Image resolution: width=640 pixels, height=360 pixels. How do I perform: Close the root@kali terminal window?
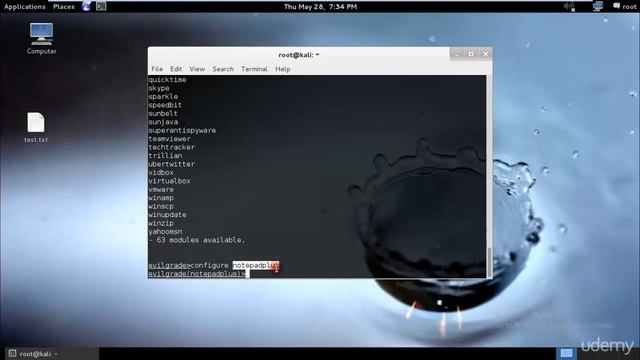click(485, 54)
